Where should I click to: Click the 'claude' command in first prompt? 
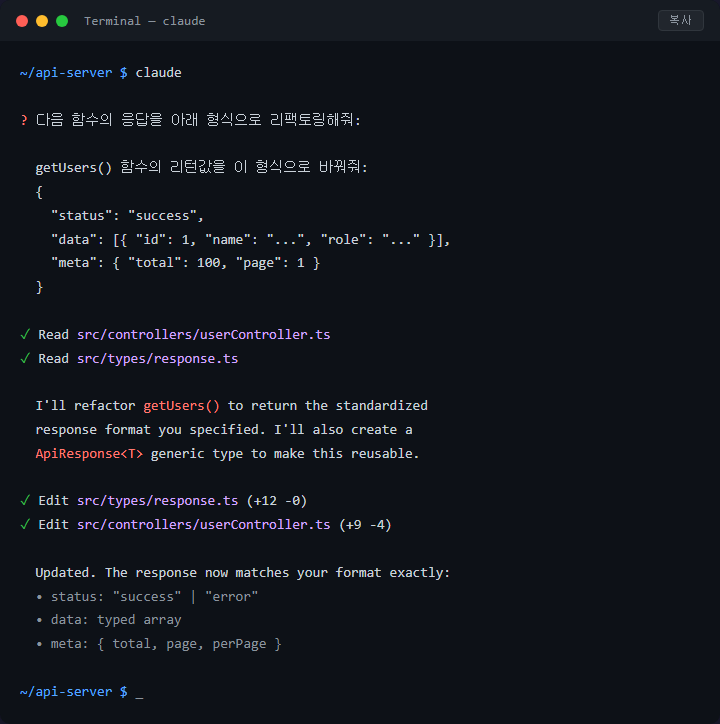(158, 73)
